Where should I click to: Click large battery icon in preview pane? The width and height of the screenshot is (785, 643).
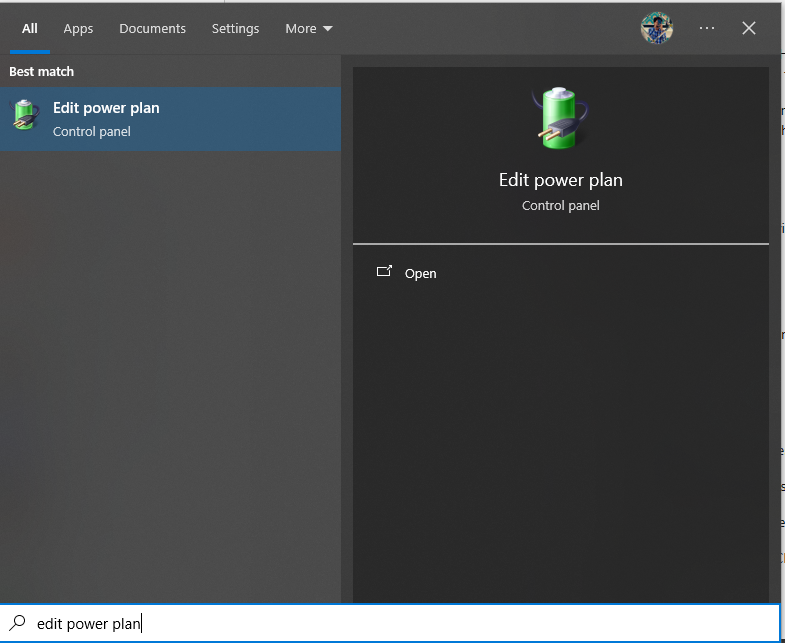tap(560, 118)
